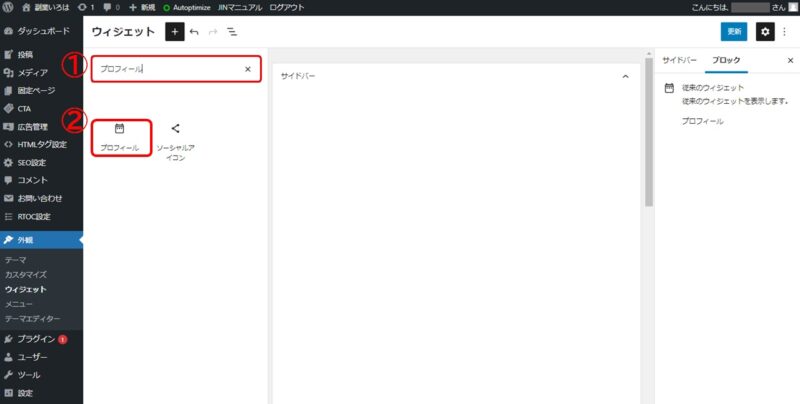The width and height of the screenshot is (800, 404).
Task: Select the ソーシャルアイコン block
Action: 176,141
